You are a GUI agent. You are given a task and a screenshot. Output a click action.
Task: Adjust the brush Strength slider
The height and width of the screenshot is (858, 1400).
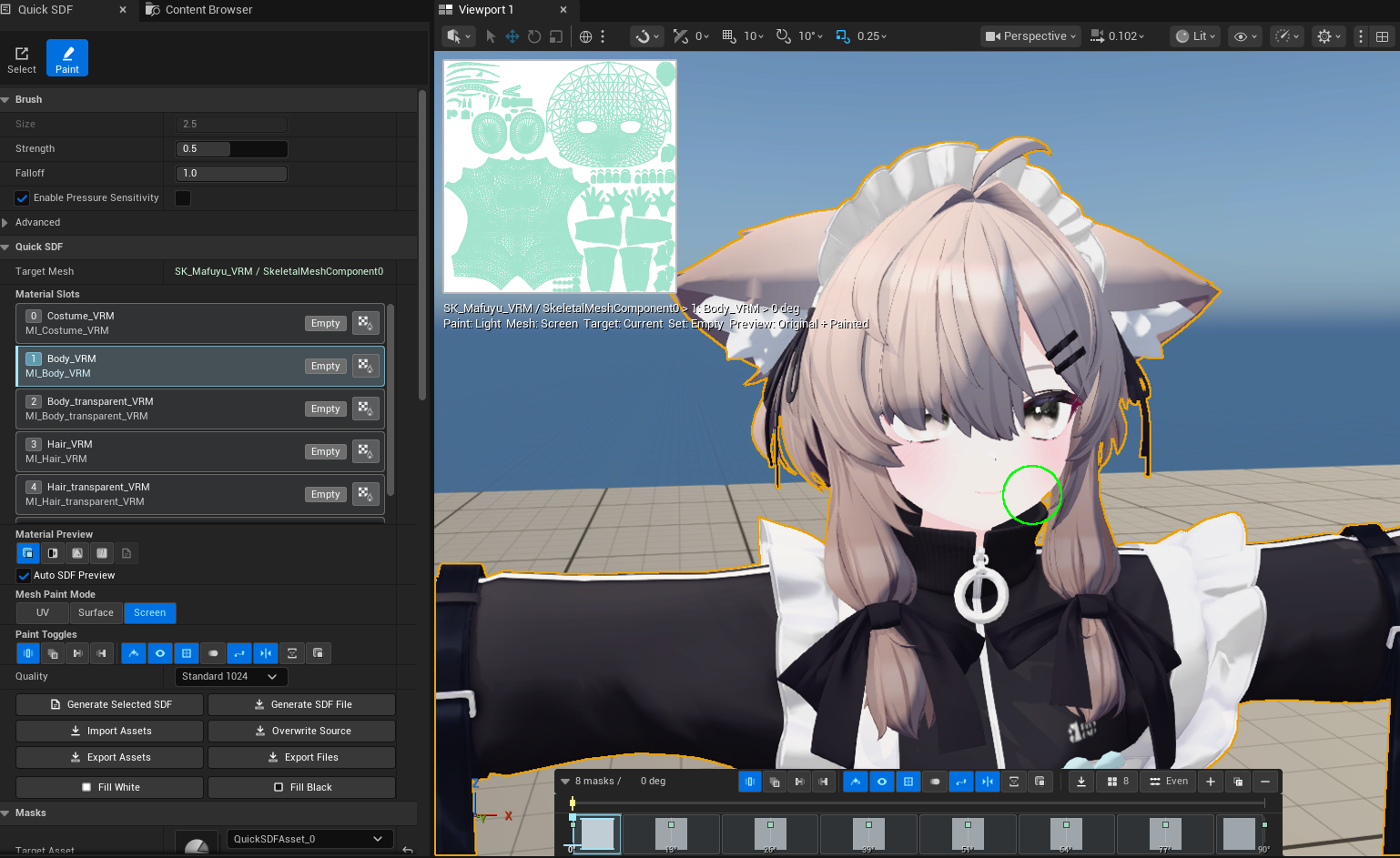(231, 149)
